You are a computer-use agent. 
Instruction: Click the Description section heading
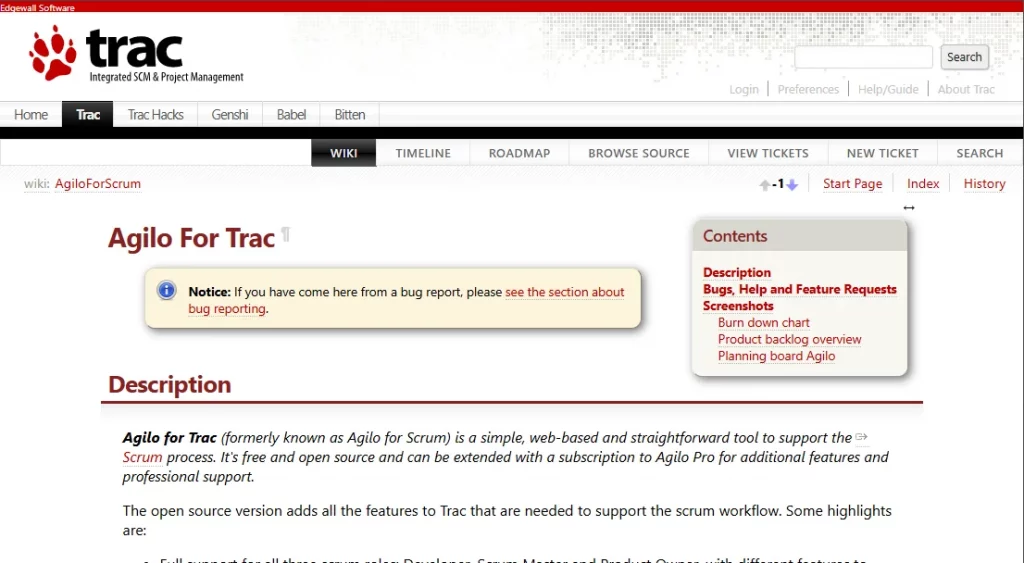pyautogui.click(x=170, y=384)
